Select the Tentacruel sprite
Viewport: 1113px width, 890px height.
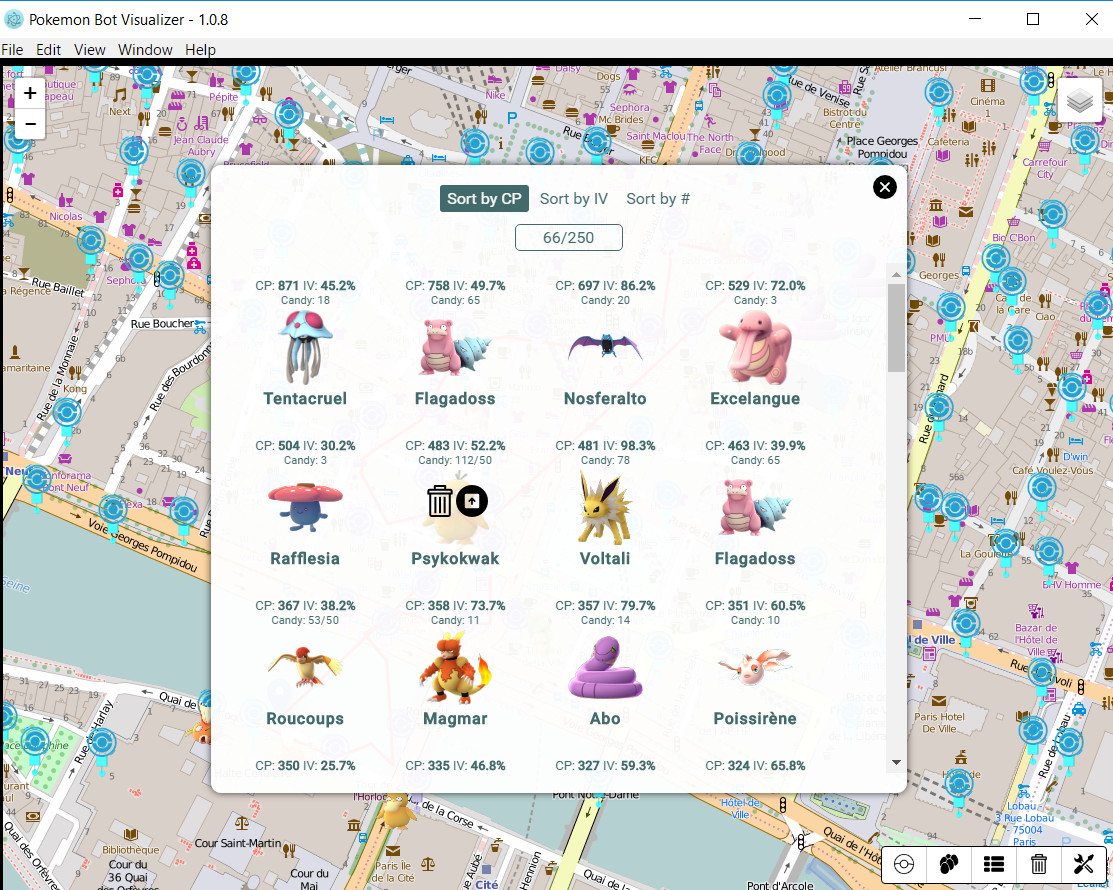tap(305, 348)
